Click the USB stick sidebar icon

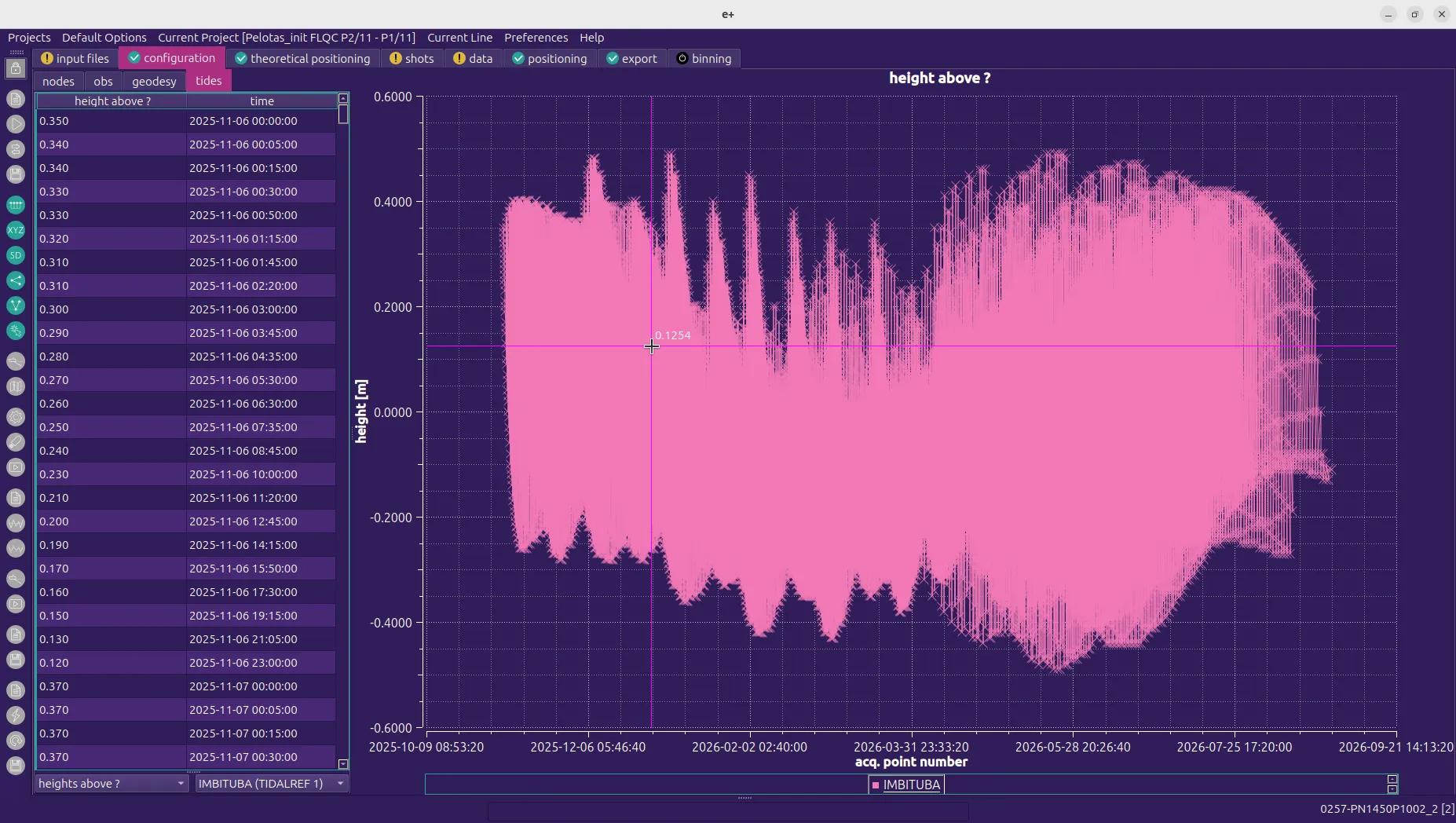tap(16, 442)
